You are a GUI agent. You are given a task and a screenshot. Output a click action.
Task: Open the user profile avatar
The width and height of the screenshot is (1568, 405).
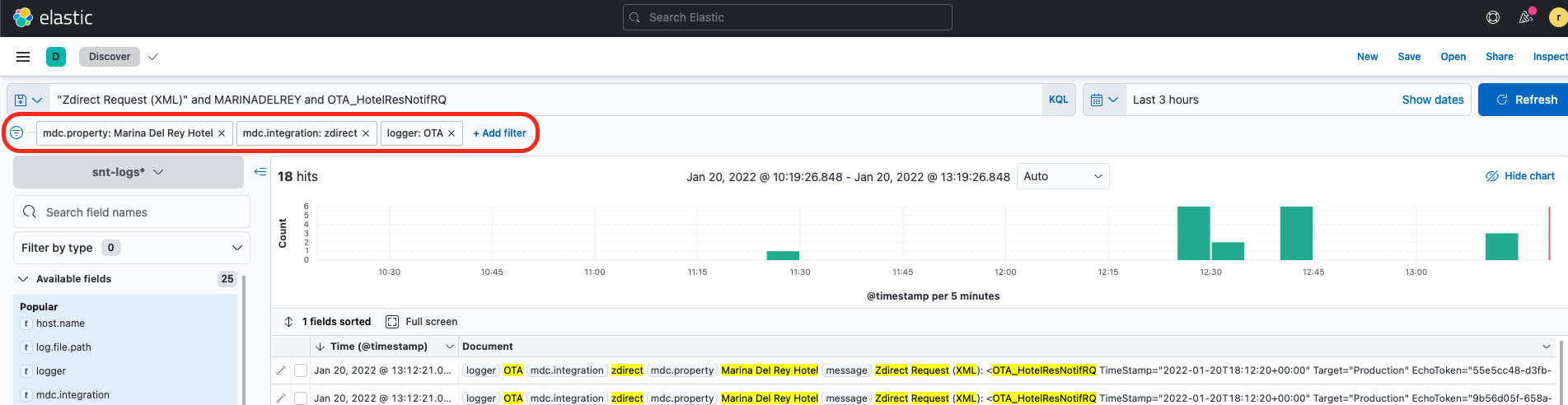(x=1558, y=17)
